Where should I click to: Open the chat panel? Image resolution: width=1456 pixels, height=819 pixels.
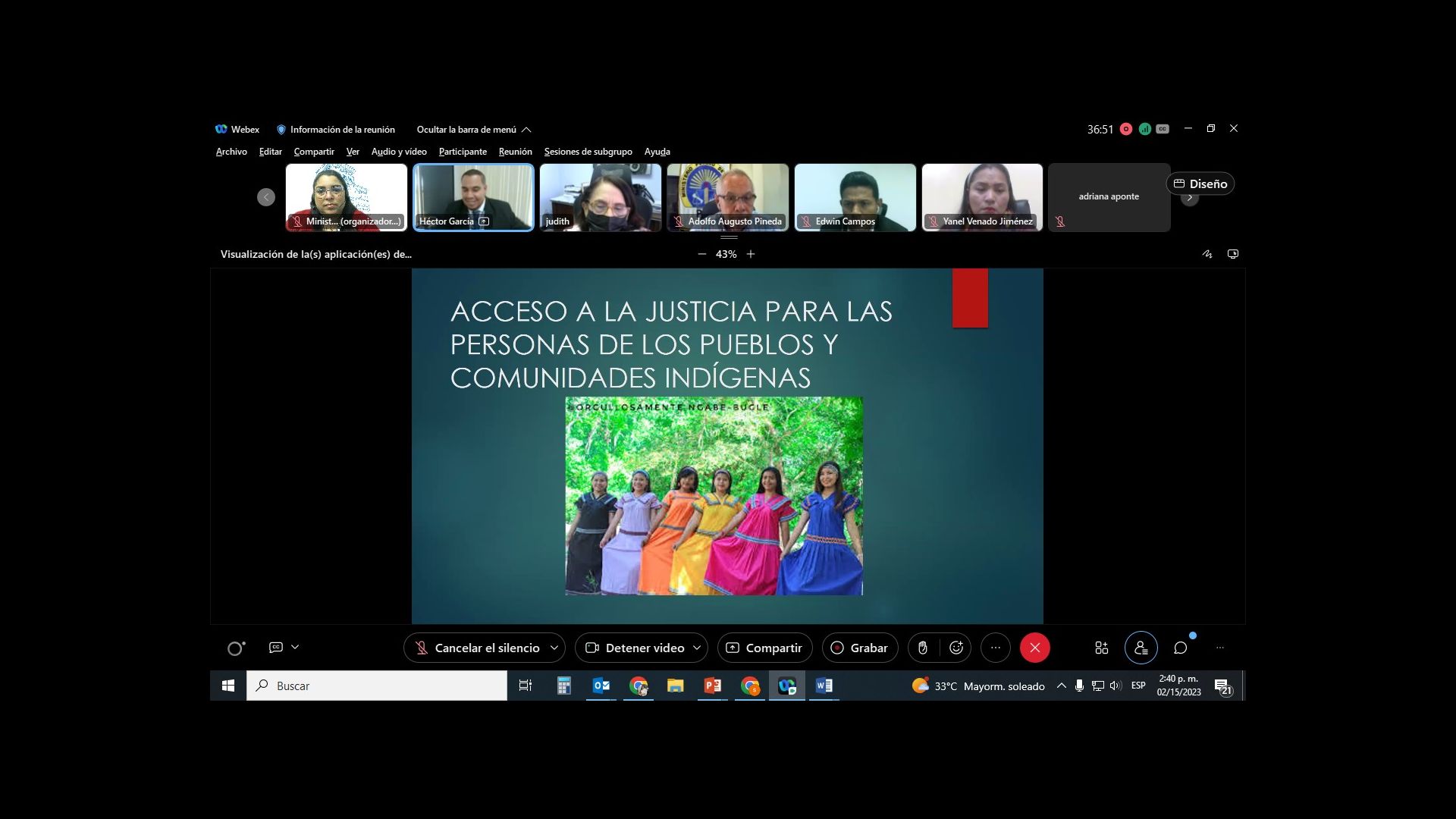(1181, 648)
